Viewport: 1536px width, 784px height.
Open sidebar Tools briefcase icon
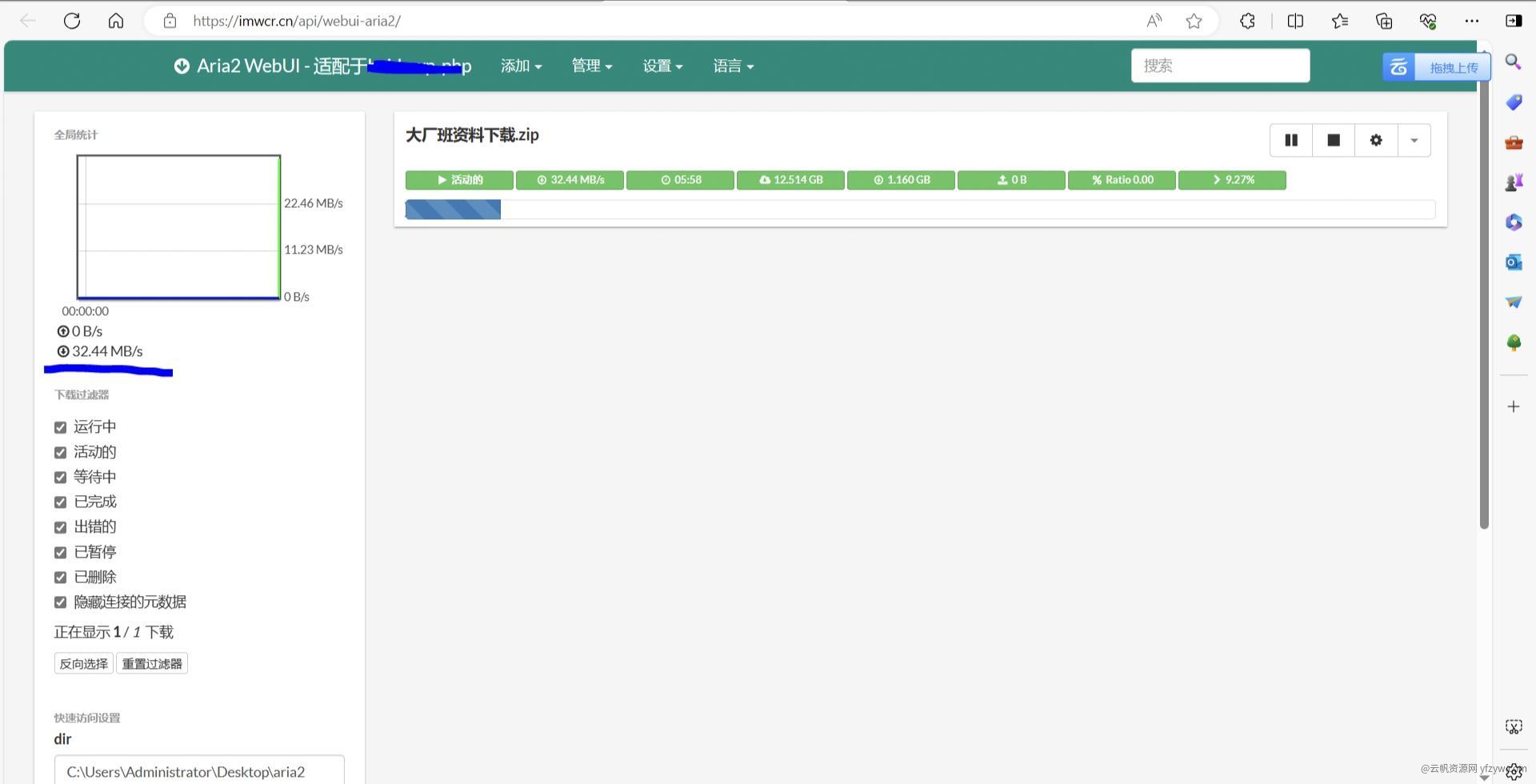coord(1514,142)
